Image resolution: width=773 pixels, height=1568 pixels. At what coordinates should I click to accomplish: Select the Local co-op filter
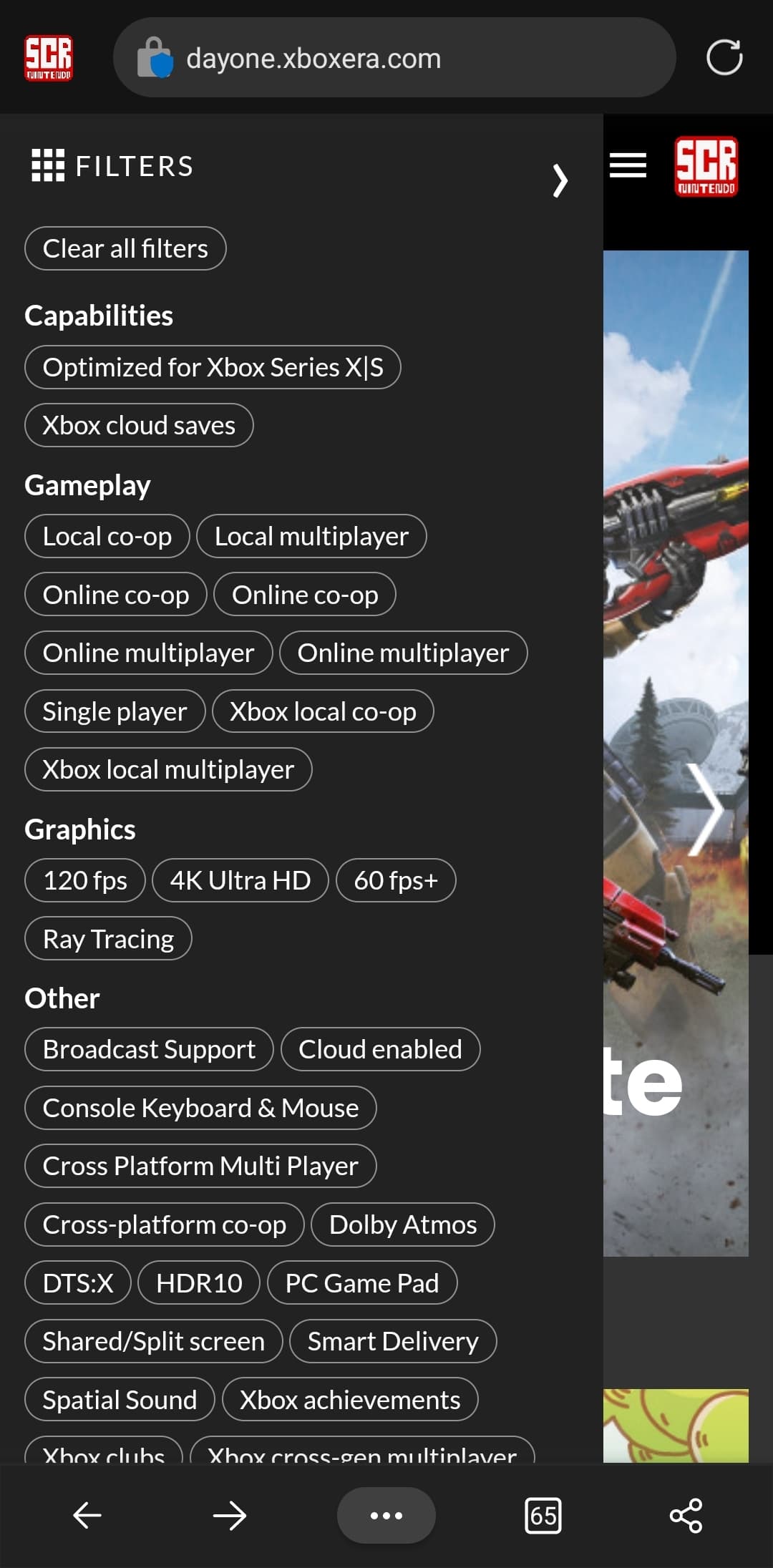[x=107, y=536]
